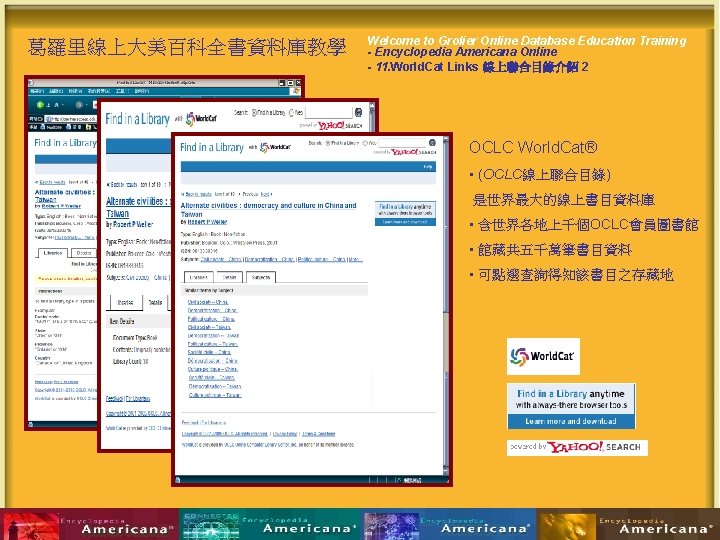Click the address bar in the rear browser window
Viewport: 720px width, 540px height.
point(70,118)
